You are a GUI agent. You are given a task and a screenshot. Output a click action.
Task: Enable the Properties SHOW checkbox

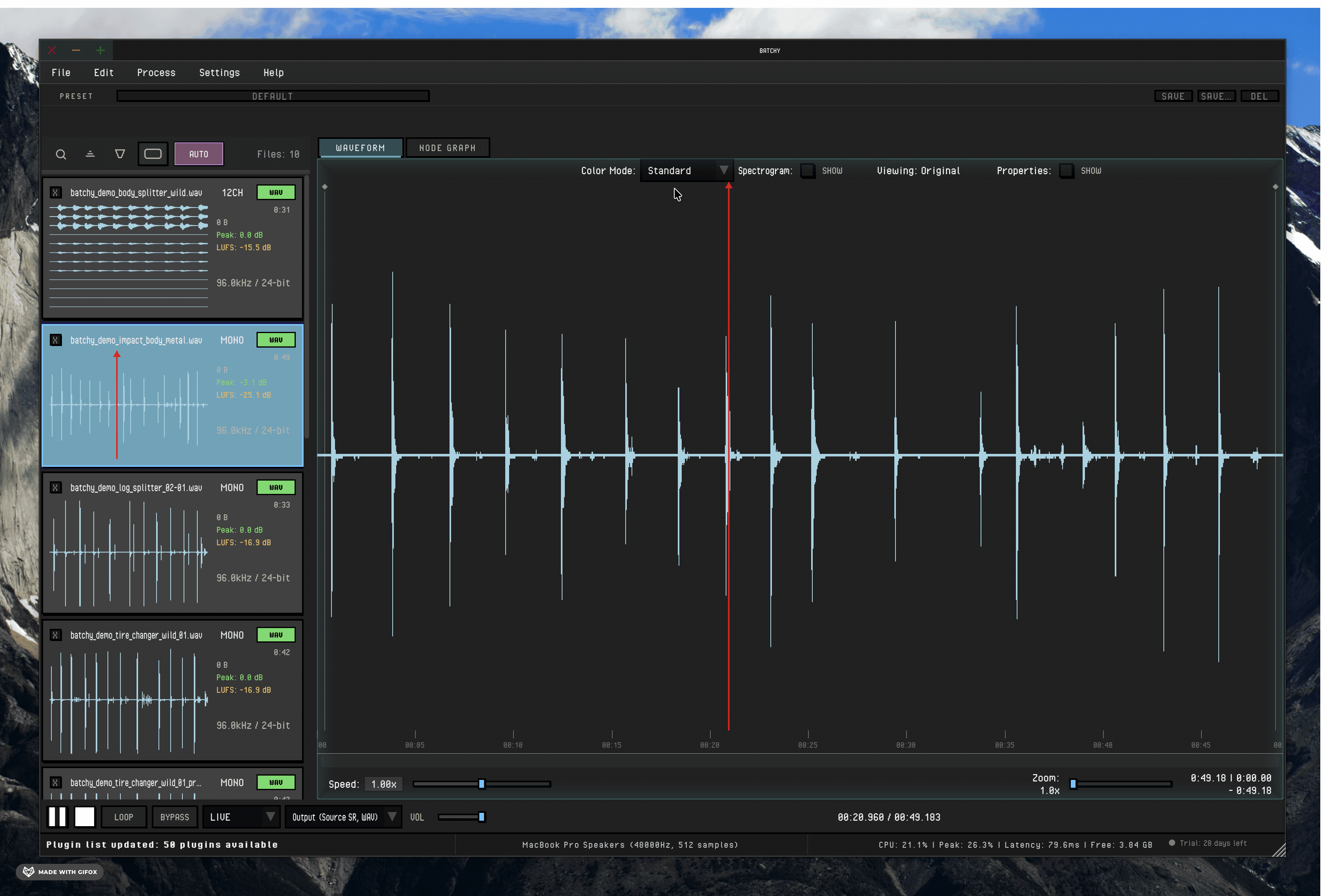point(1066,171)
